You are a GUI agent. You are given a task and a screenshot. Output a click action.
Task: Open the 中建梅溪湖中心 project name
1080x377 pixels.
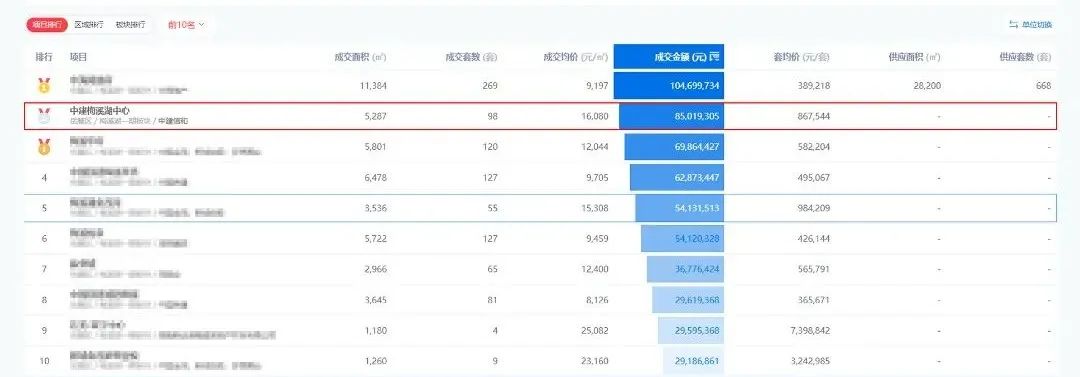100,110
